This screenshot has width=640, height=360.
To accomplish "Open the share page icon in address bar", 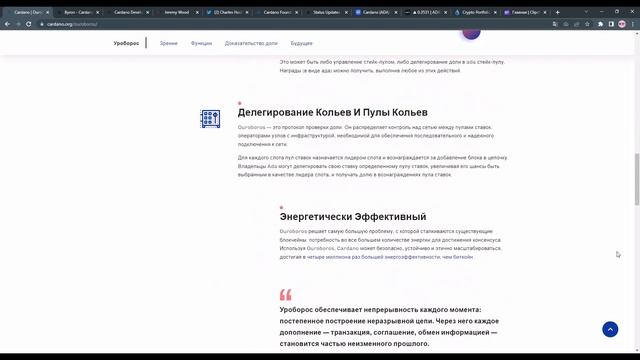I will click(x=576, y=24).
